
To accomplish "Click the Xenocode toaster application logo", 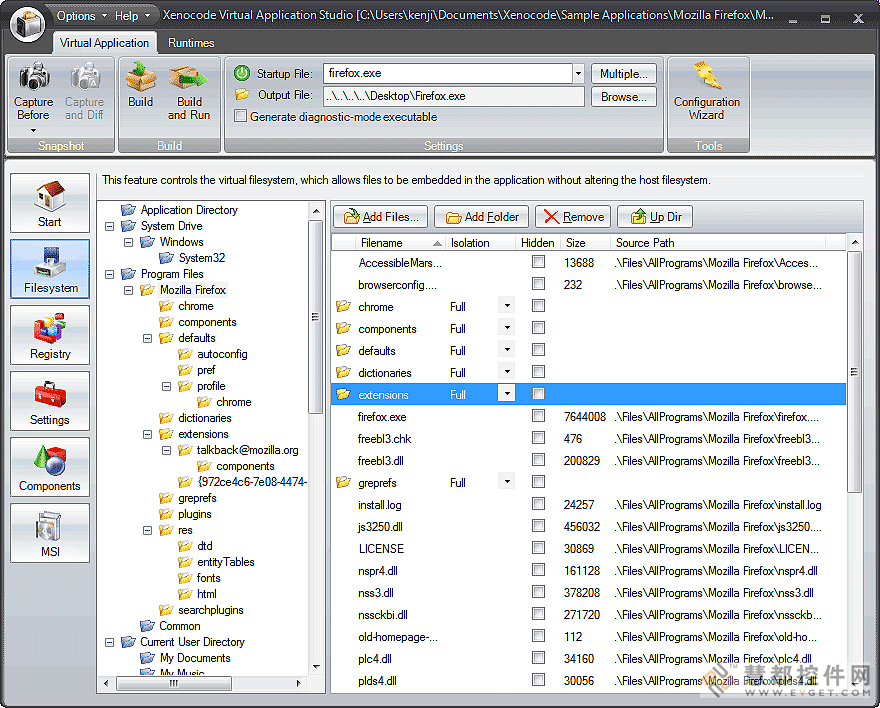I will click(28, 24).
